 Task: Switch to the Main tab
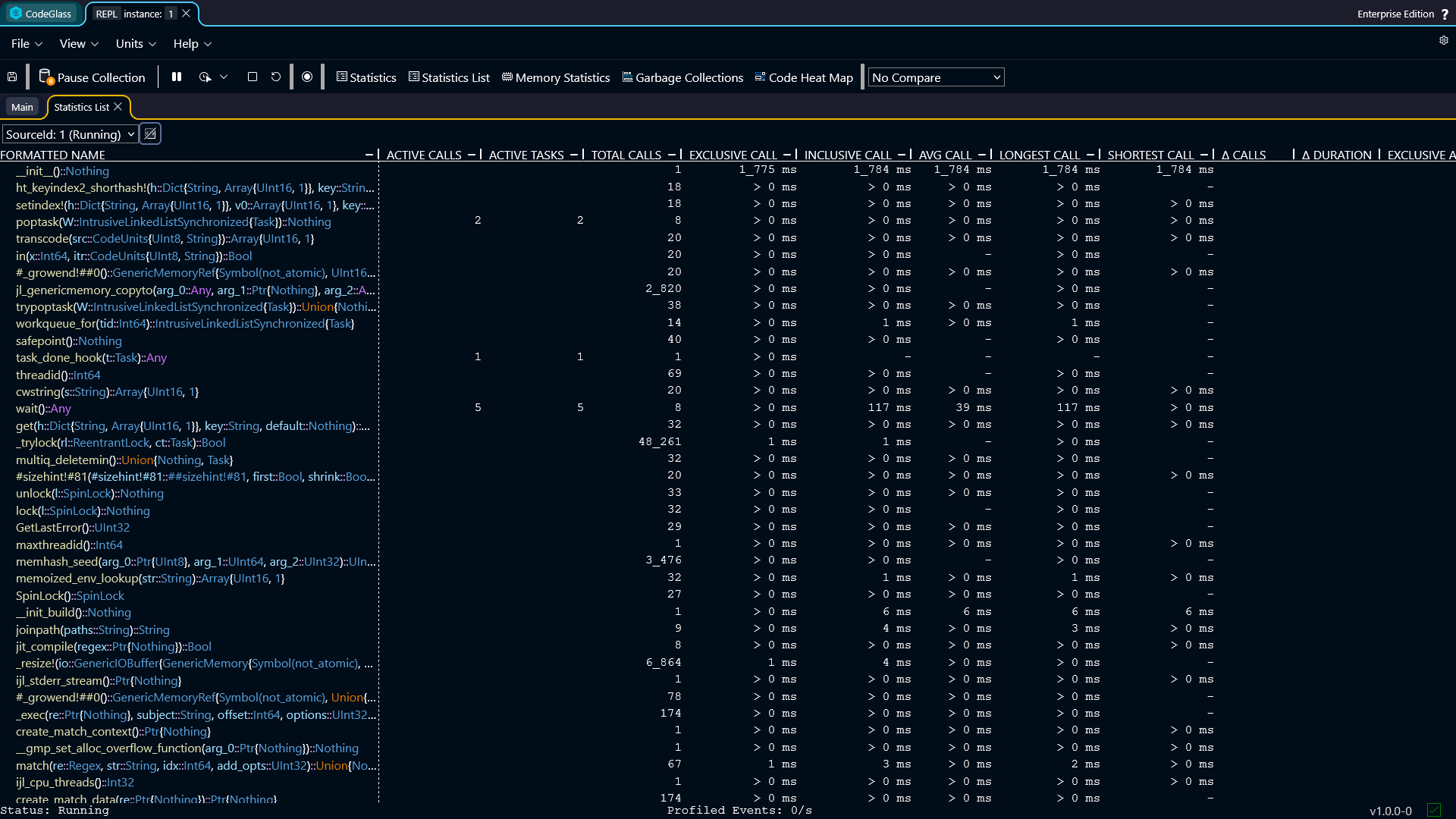pyautogui.click(x=22, y=107)
